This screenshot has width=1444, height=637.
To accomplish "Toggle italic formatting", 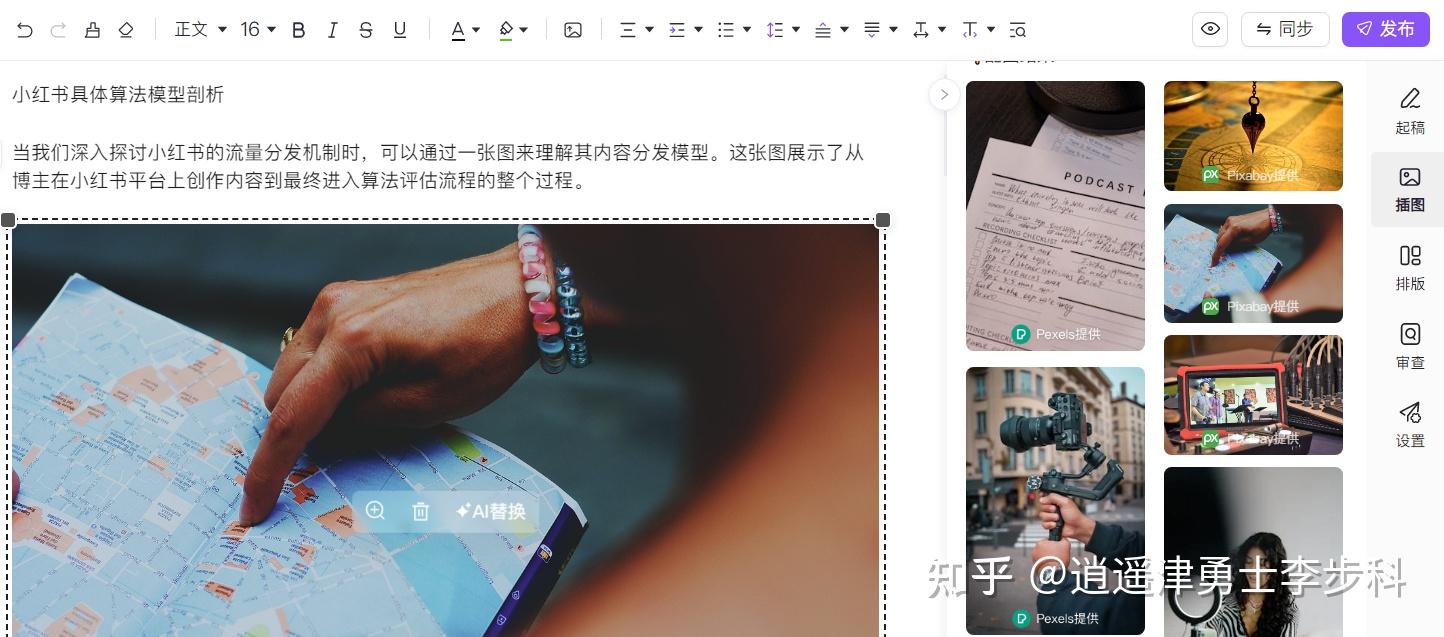I will [332, 30].
